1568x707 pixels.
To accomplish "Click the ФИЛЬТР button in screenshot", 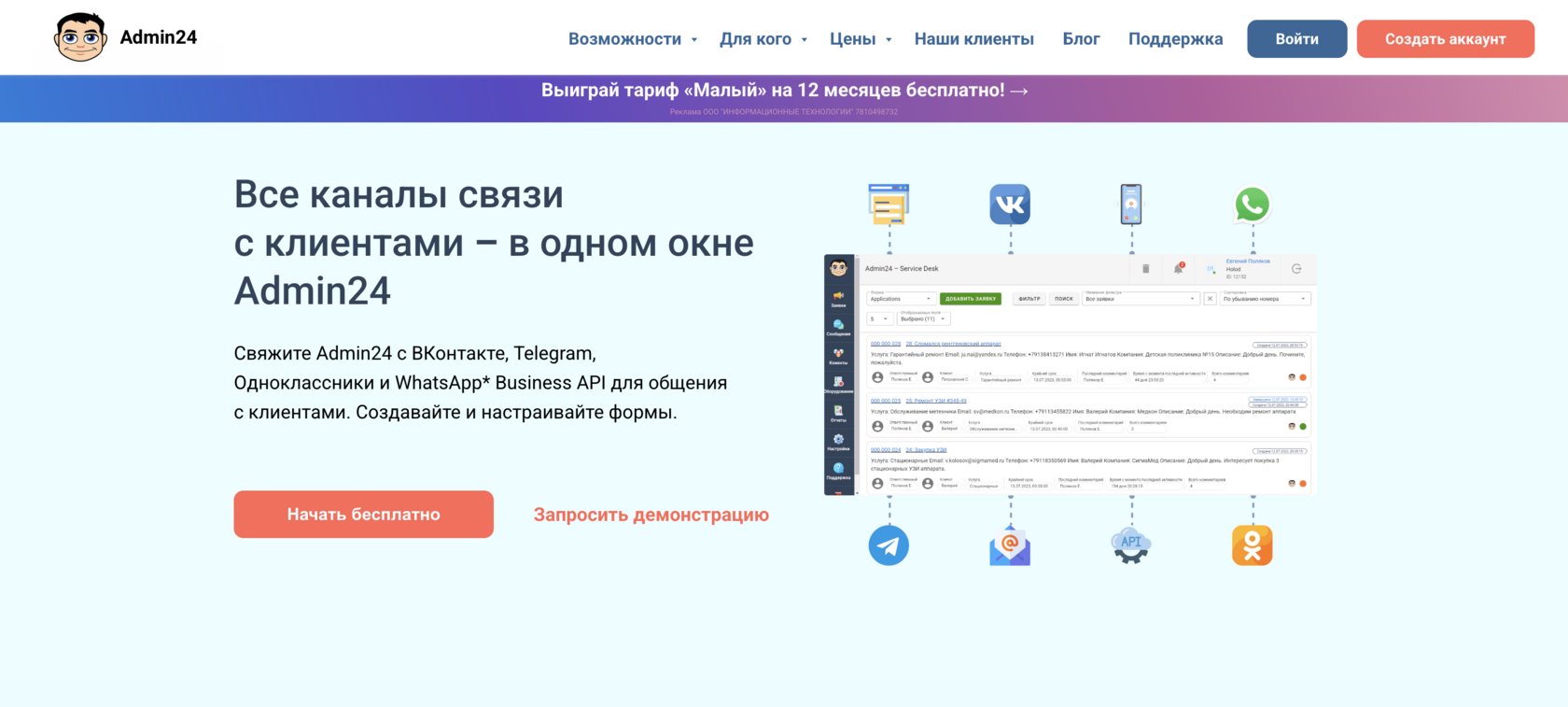I will [1029, 299].
